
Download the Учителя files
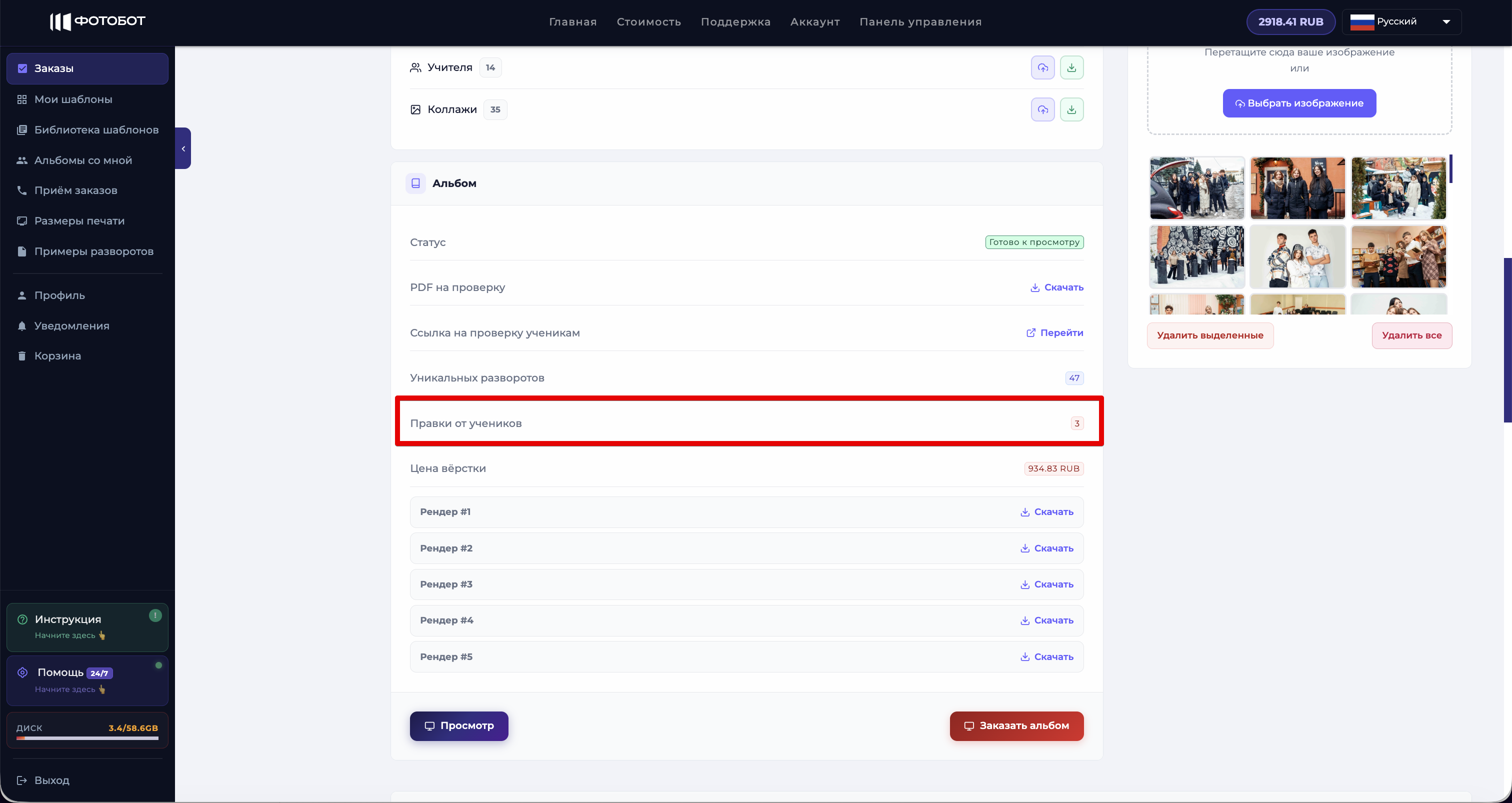pyautogui.click(x=1071, y=67)
